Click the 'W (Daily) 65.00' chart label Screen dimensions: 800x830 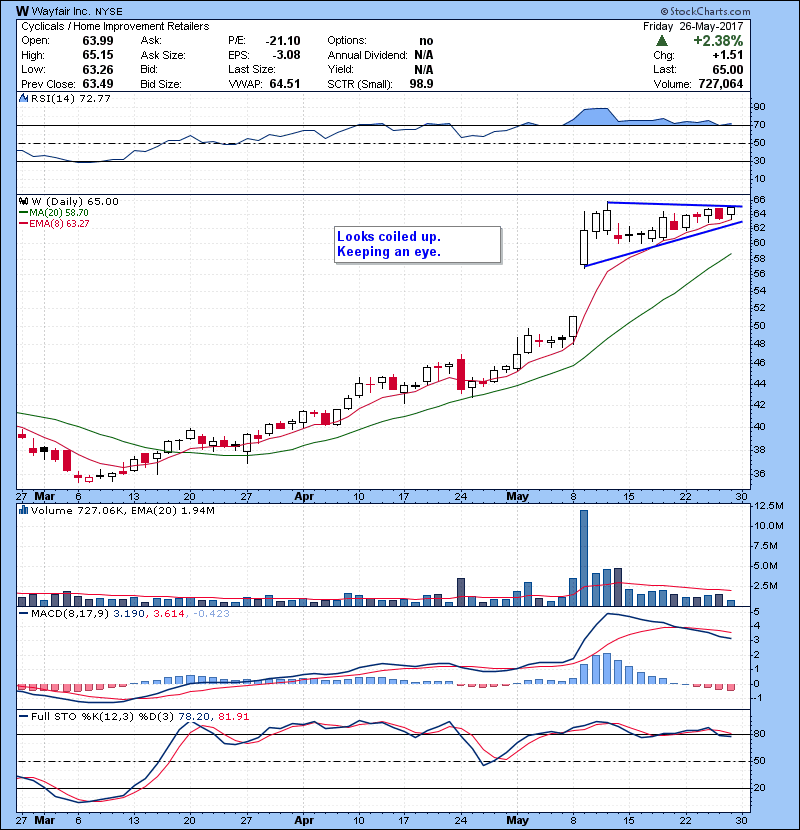75,201
